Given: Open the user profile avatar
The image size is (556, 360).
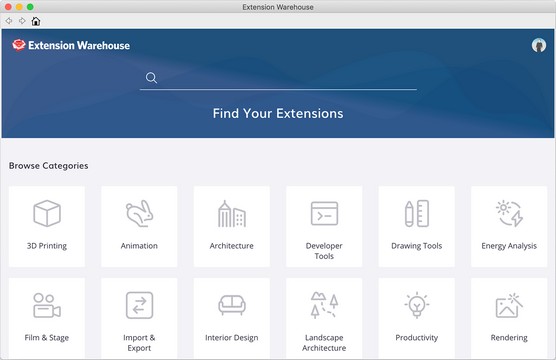Looking at the screenshot, I should coord(539,45).
